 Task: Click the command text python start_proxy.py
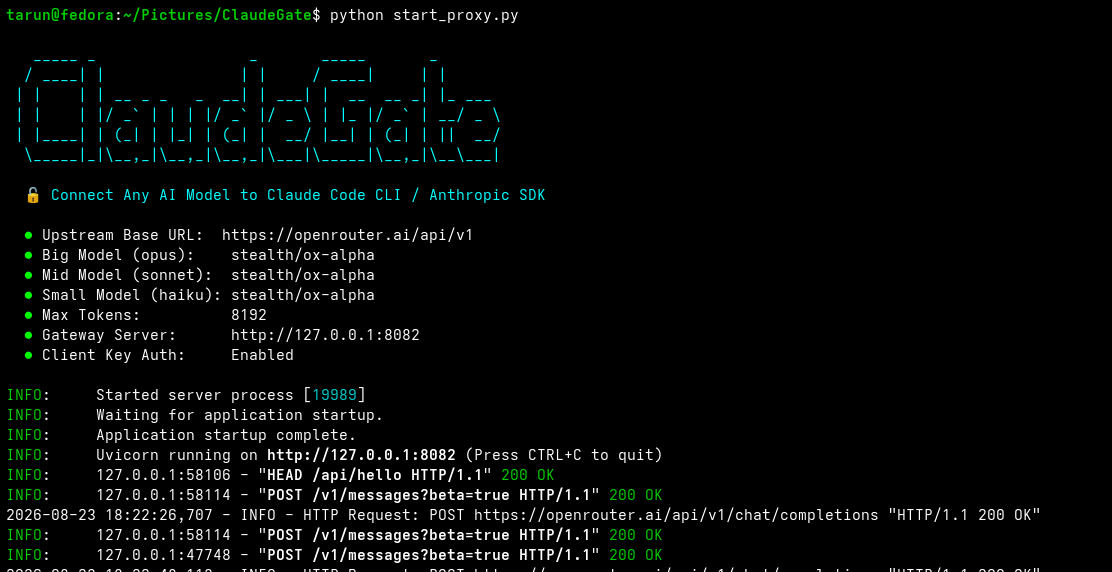(424, 15)
